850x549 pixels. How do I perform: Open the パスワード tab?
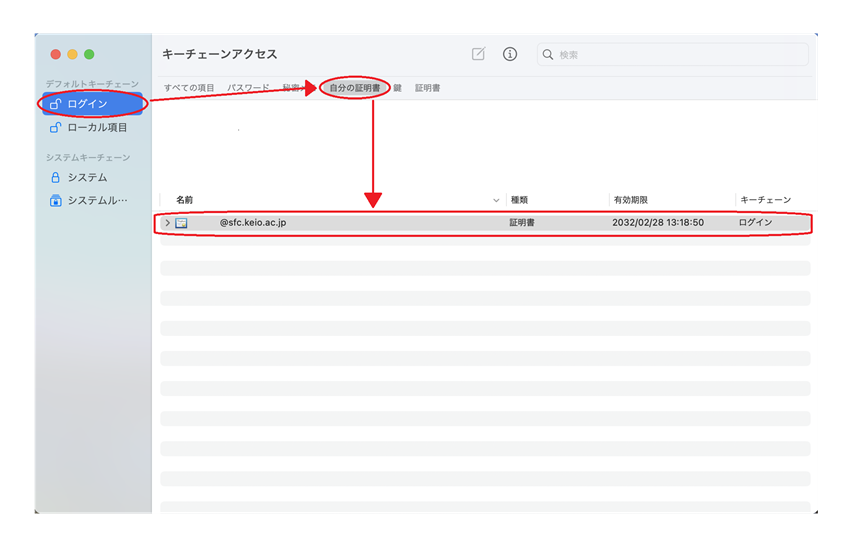point(248,88)
